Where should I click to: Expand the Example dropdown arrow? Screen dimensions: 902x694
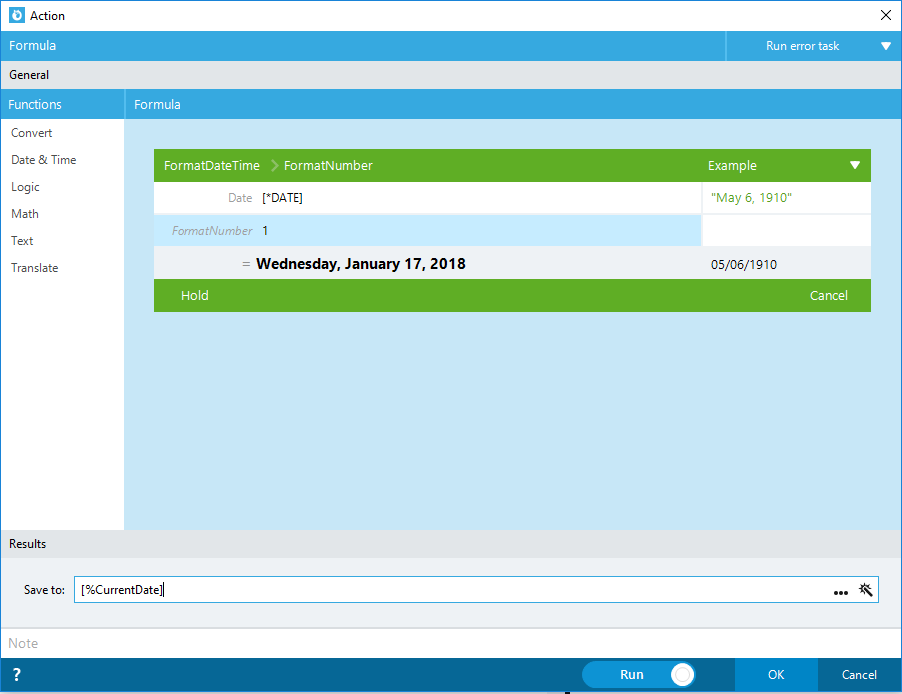[x=855, y=166]
